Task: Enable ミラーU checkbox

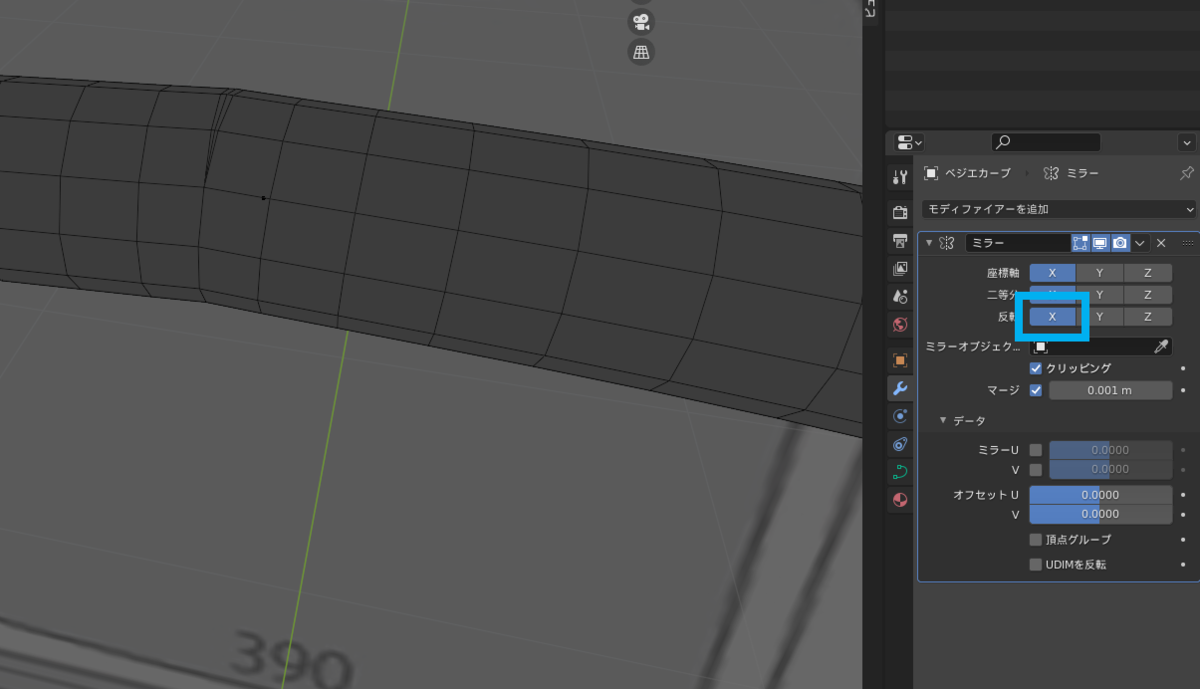Action: click(x=1036, y=450)
